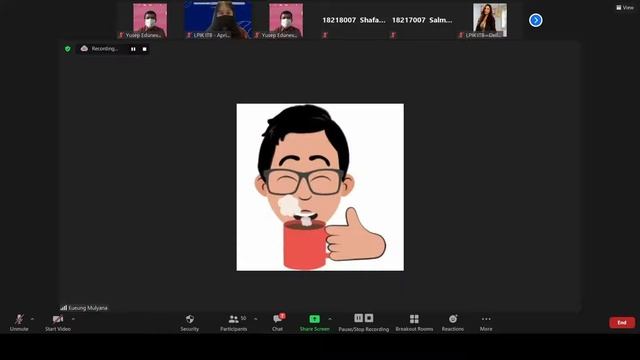This screenshot has width=640, height=360.
Task: Open the View layout menu
Action: [625, 7]
